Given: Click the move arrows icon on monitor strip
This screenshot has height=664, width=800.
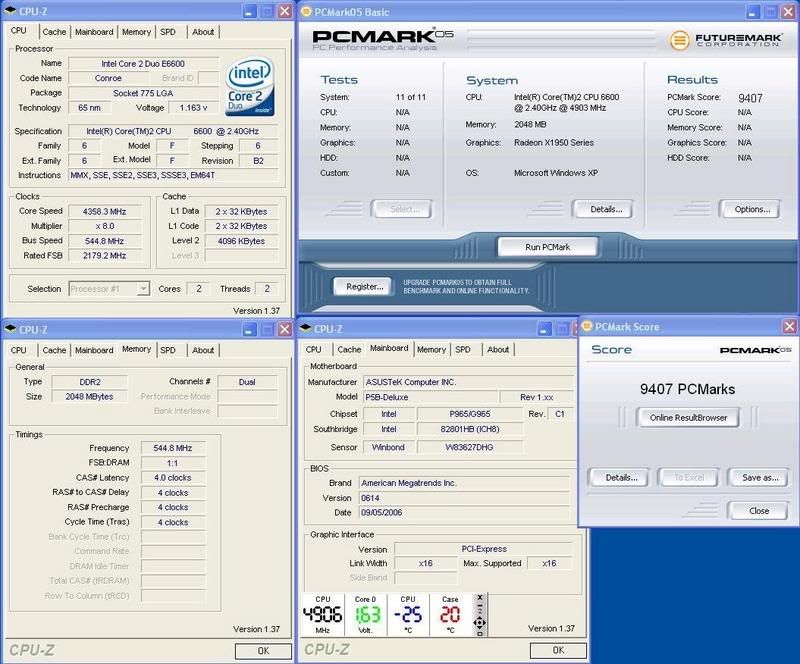Looking at the screenshot, I should pyautogui.click(x=480, y=622).
